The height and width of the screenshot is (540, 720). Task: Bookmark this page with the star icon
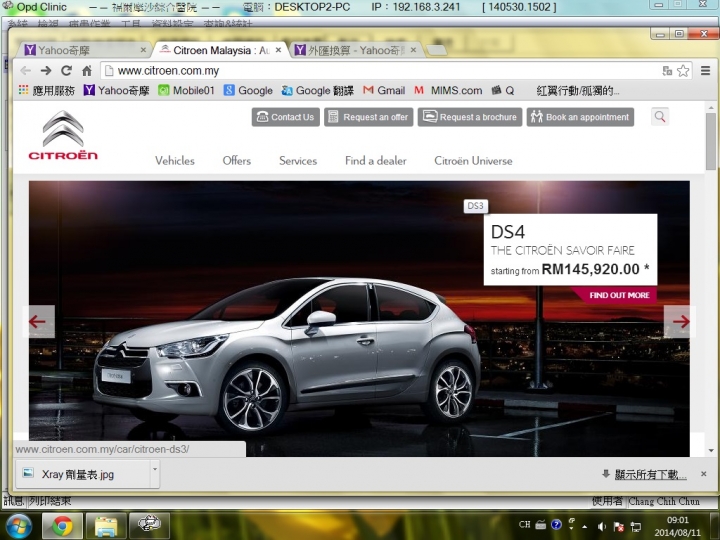tap(683, 71)
